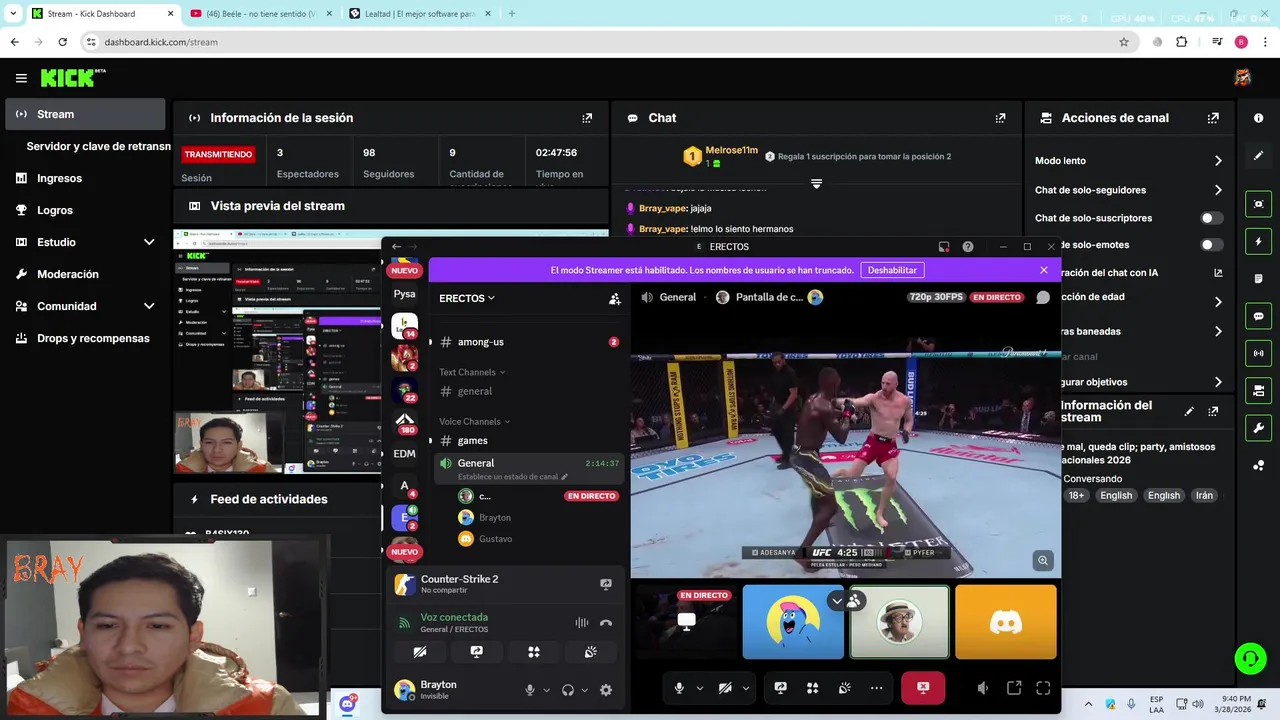This screenshot has width=1280, height=720.
Task: Click the broadcast signal icon in the right rail
Action: pyautogui.click(x=1258, y=353)
